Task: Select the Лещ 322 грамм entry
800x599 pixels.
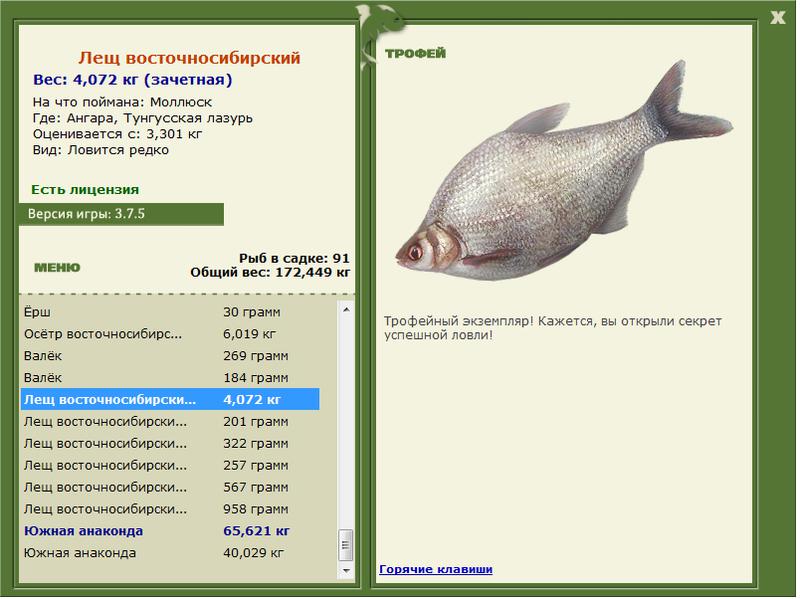Action: (170, 443)
